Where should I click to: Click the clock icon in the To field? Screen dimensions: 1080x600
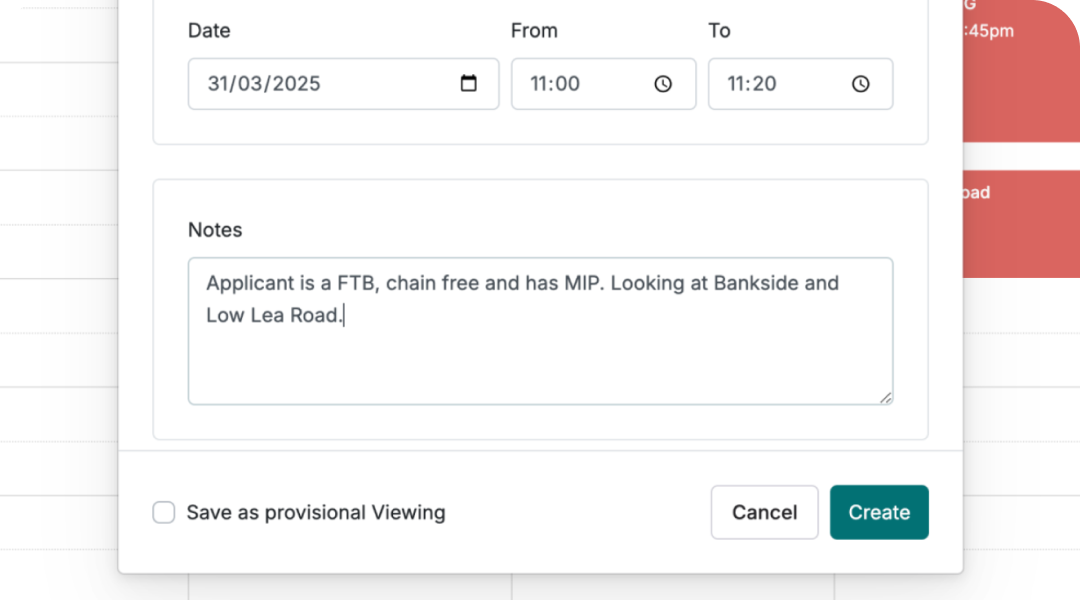[x=860, y=84]
